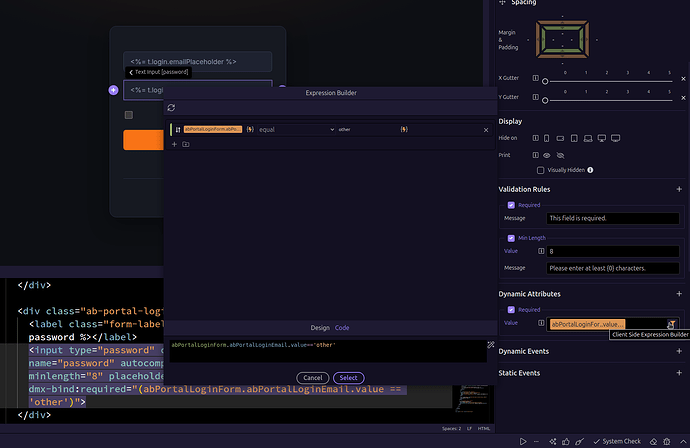This screenshot has height=448, width=690.
Task: Click the expression code text area
Action: 328,351
